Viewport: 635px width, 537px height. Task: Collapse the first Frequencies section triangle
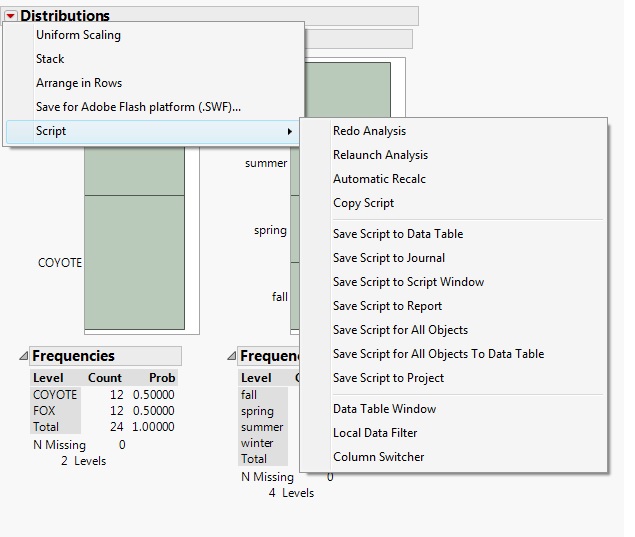23,356
